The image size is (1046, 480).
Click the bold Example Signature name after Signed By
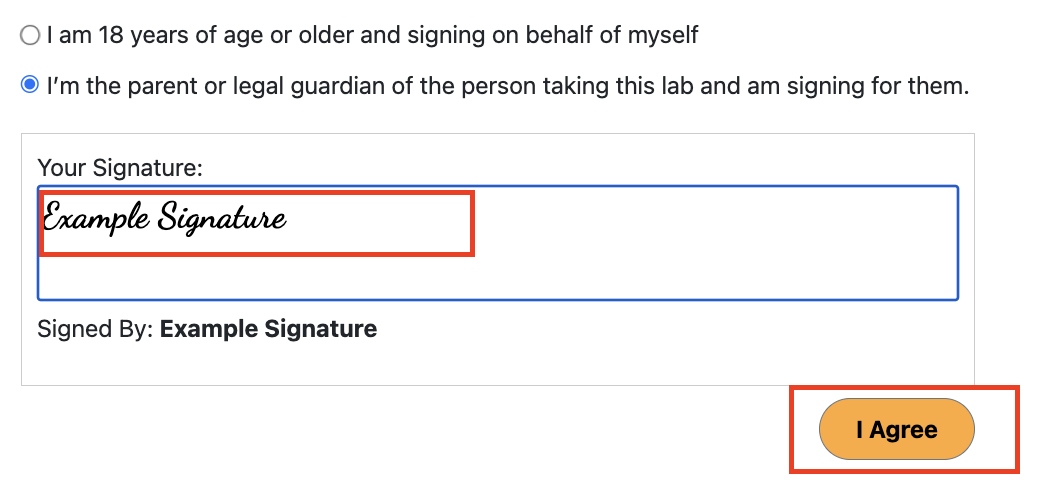[x=268, y=329]
